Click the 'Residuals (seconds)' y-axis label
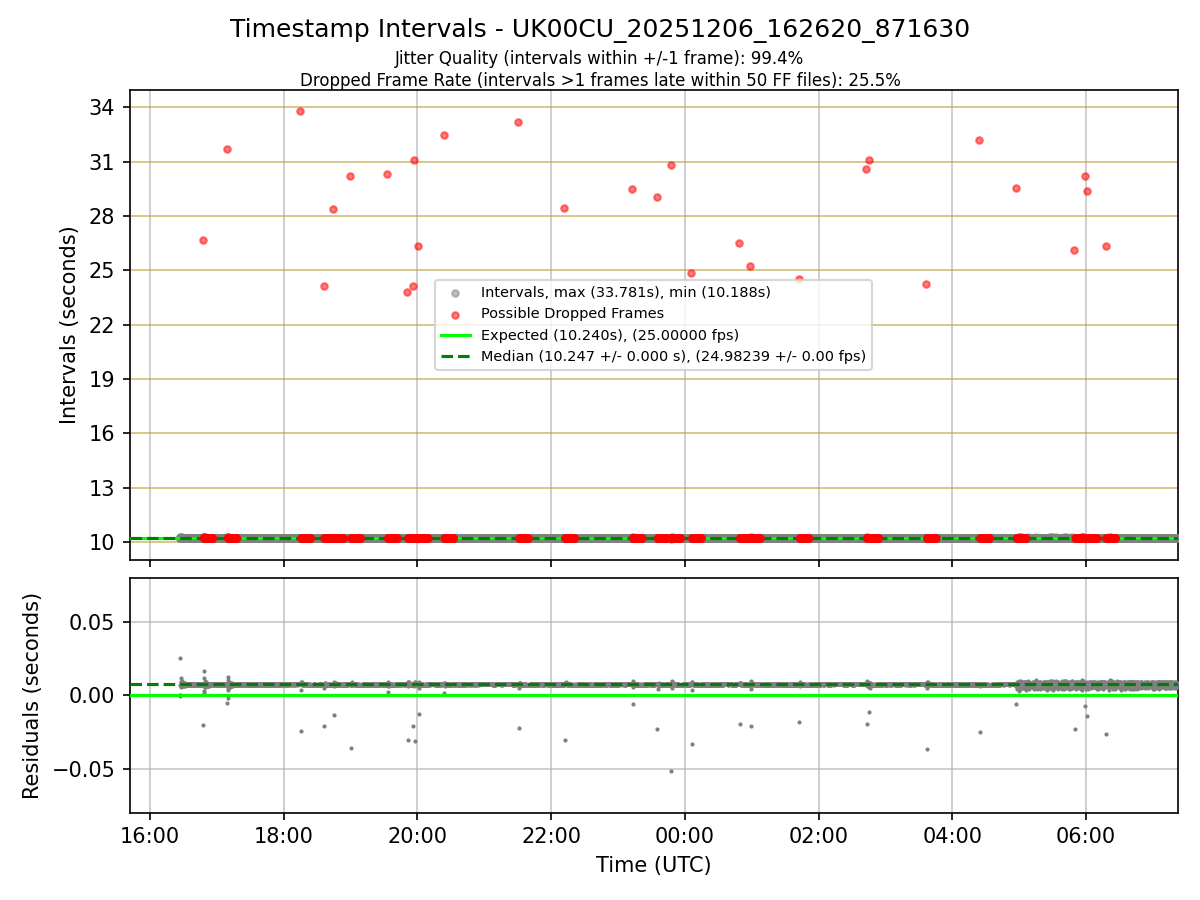 click(32, 696)
